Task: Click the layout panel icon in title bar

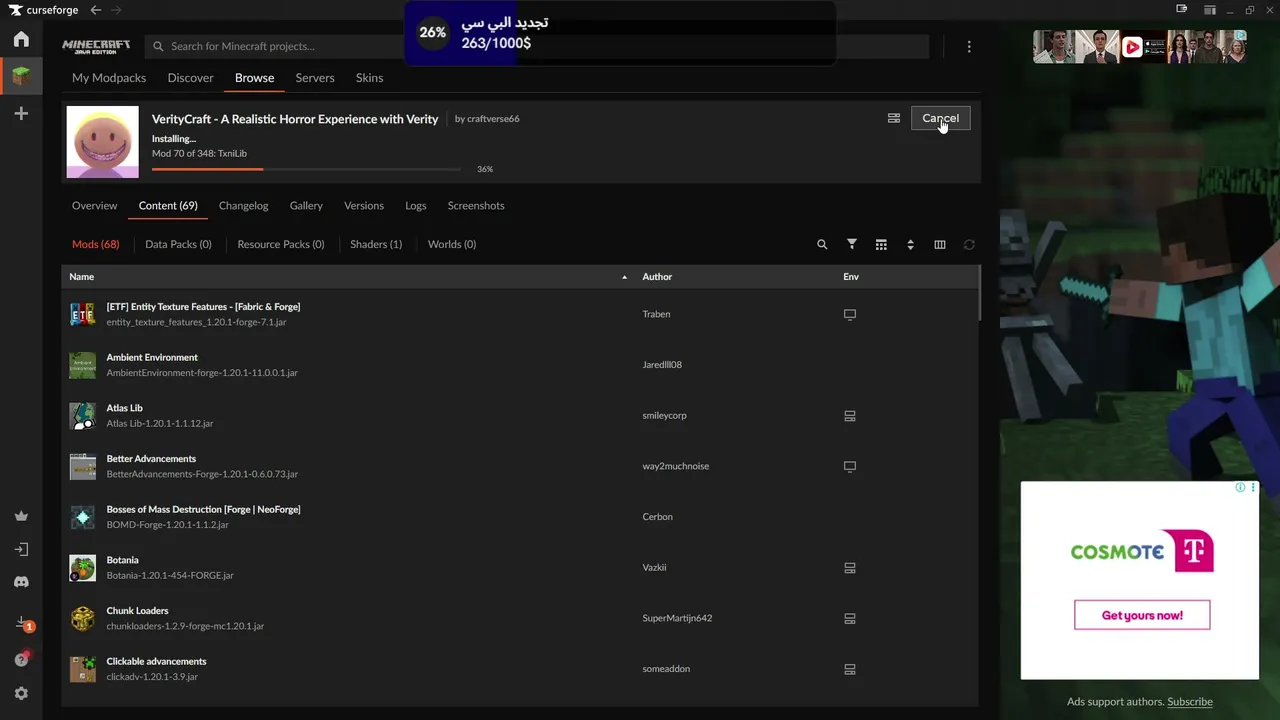Action: pyautogui.click(x=1210, y=10)
